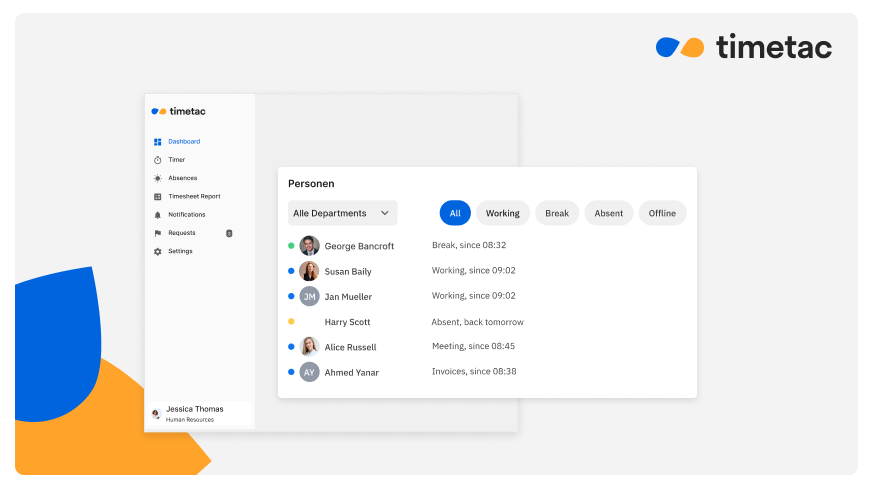Go to Requests in the sidebar
This screenshot has height=490, width=872.
(182, 233)
